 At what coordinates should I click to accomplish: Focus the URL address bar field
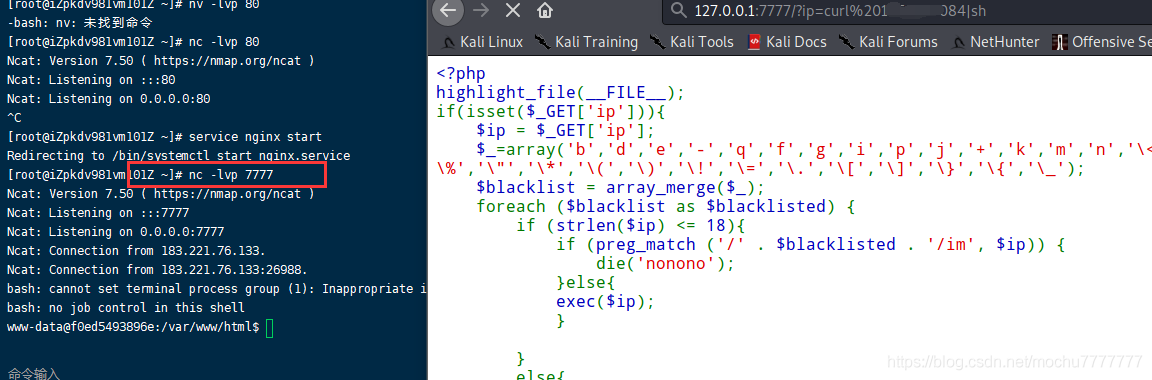coord(907,11)
